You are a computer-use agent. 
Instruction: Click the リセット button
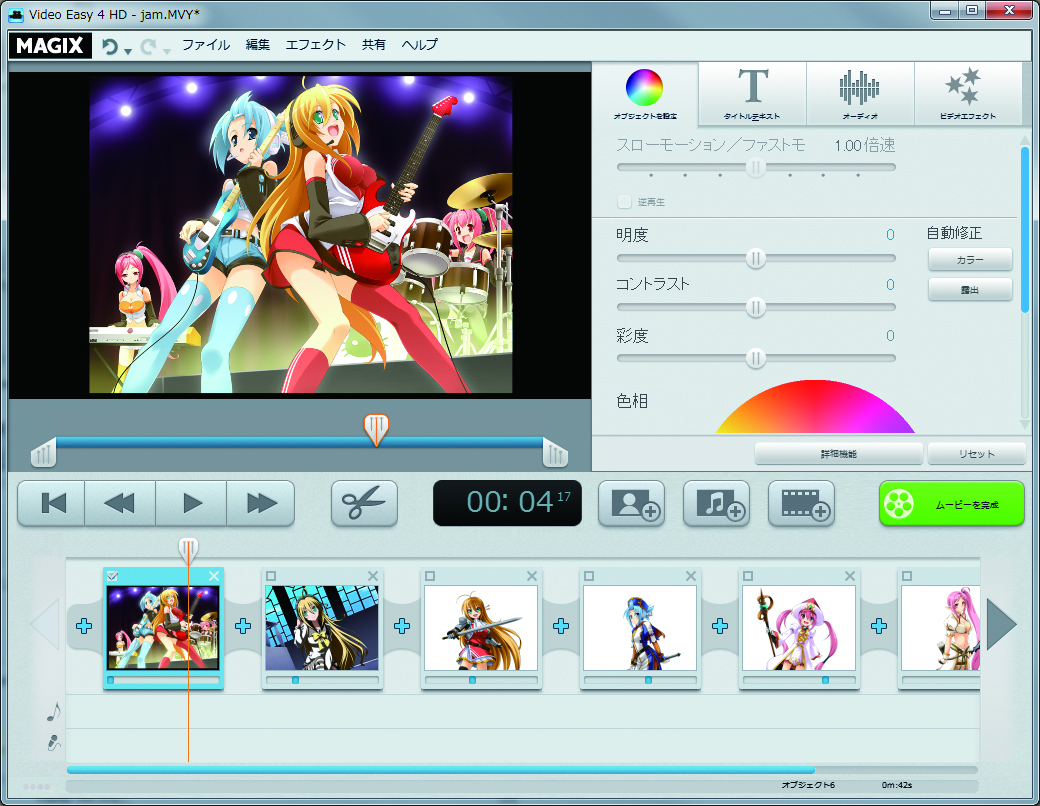(x=976, y=454)
